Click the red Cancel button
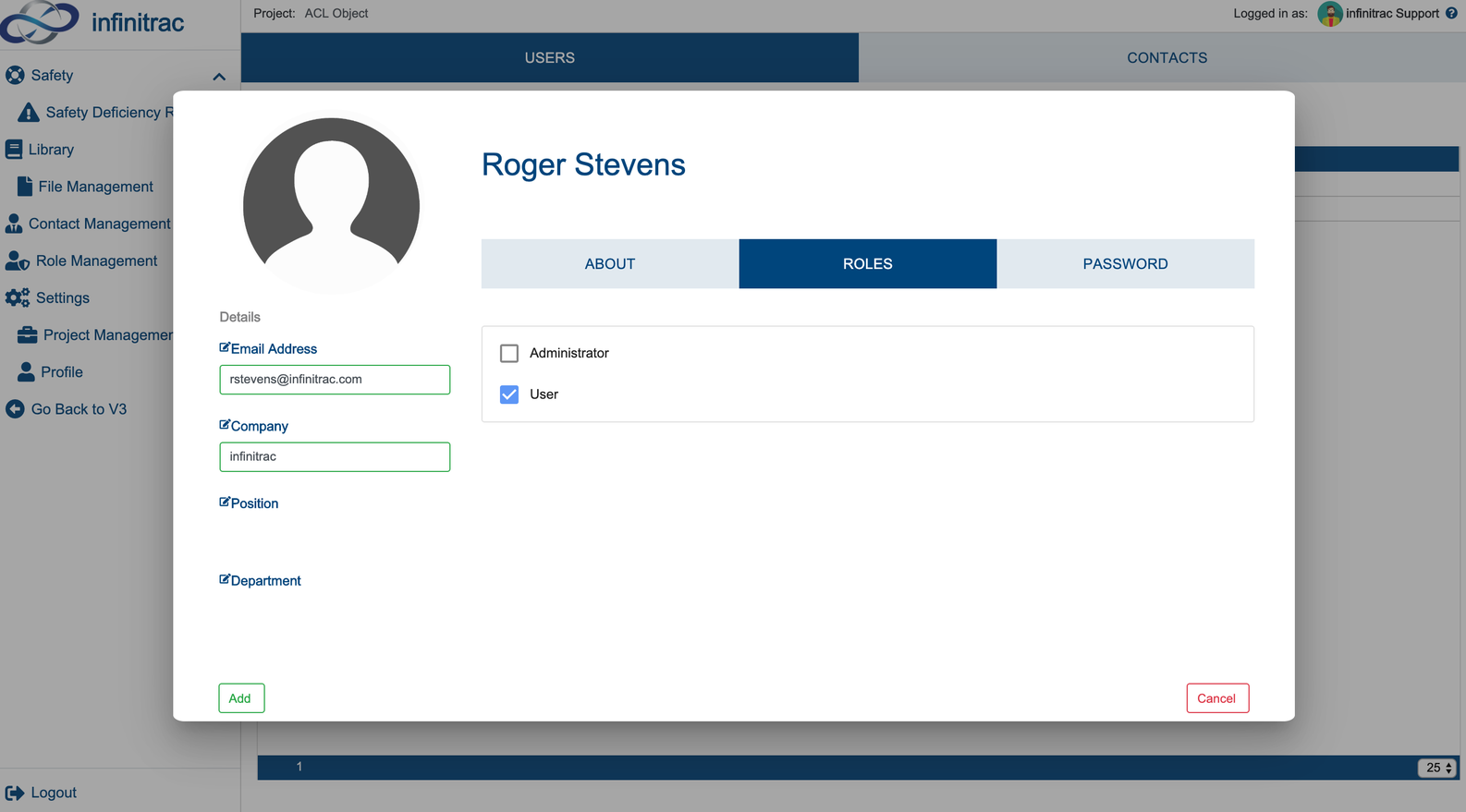 (x=1217, y=698)
